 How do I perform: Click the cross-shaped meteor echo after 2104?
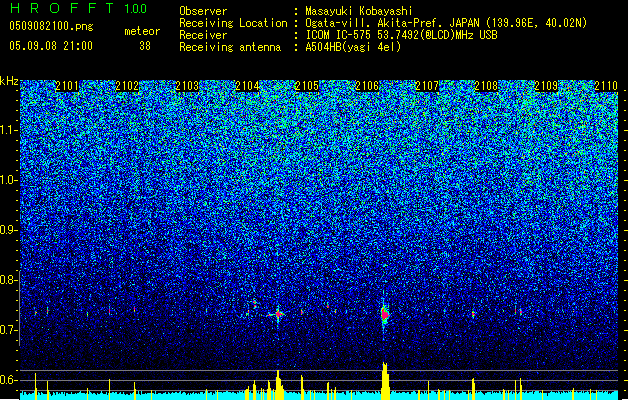click(278, 314)
